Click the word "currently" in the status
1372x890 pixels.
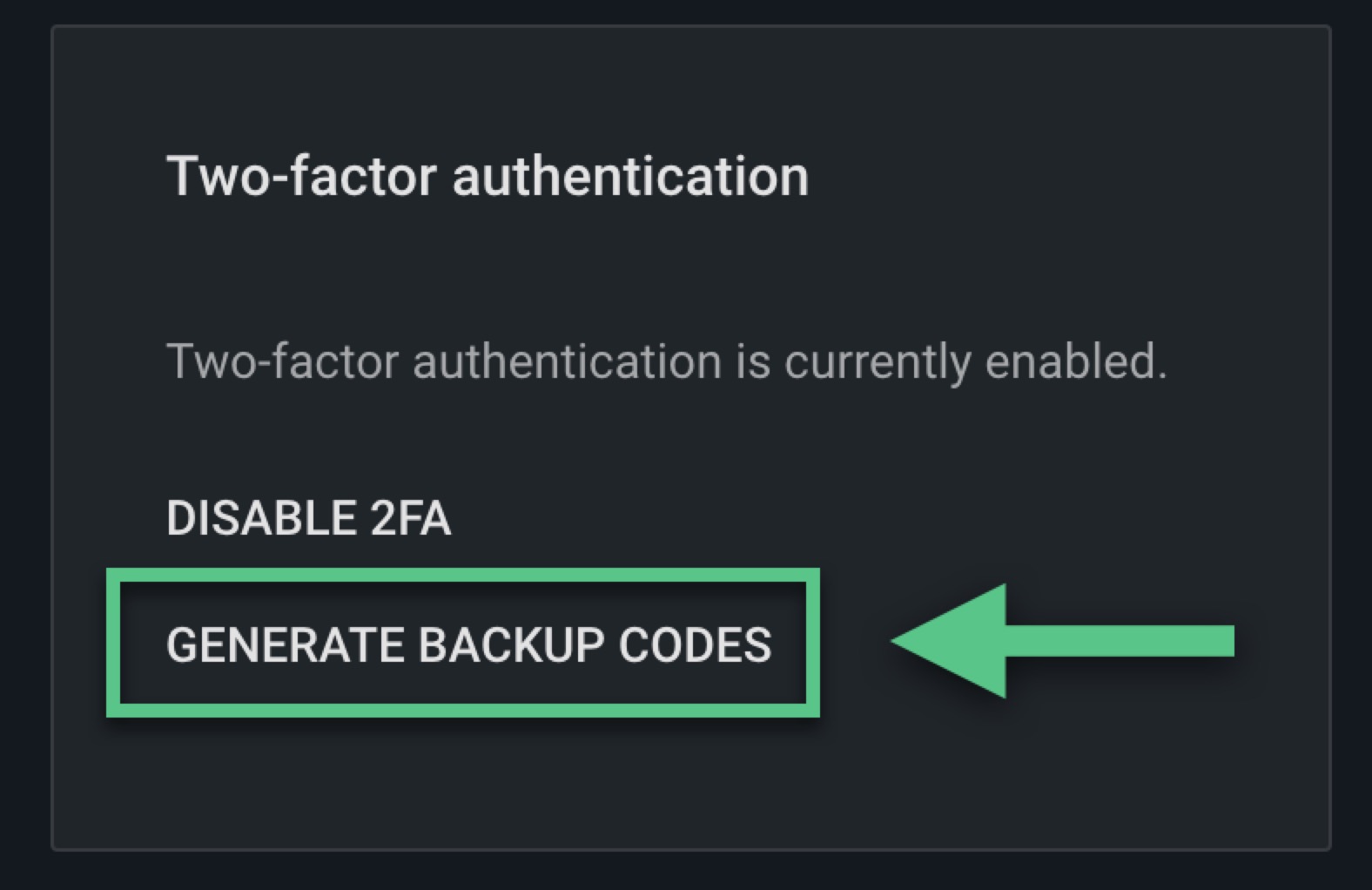coord(877,363)
